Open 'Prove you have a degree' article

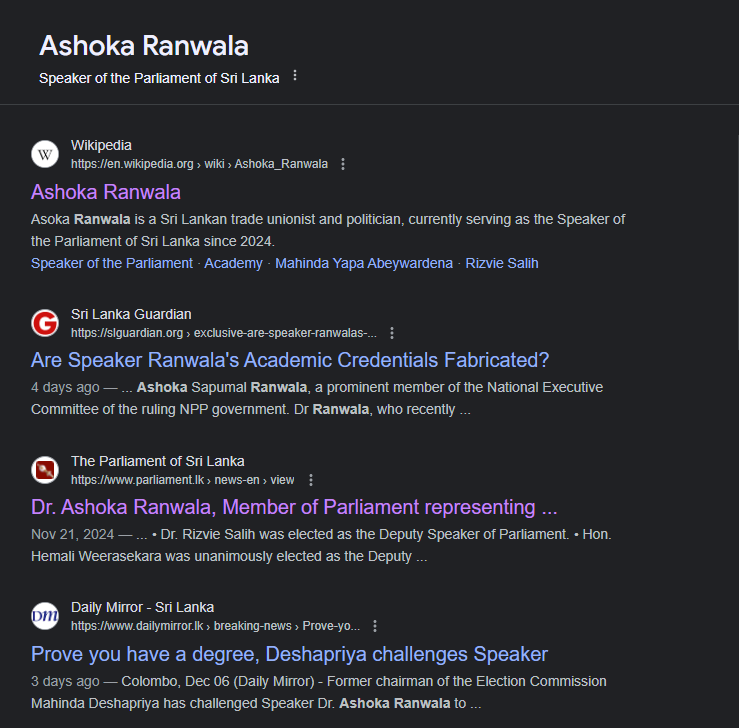[x=289, y=654]
